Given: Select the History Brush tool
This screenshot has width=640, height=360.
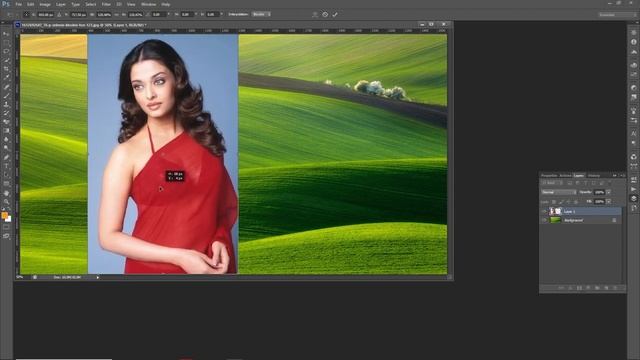Looking at the screenshot, I should pos(6,113).
